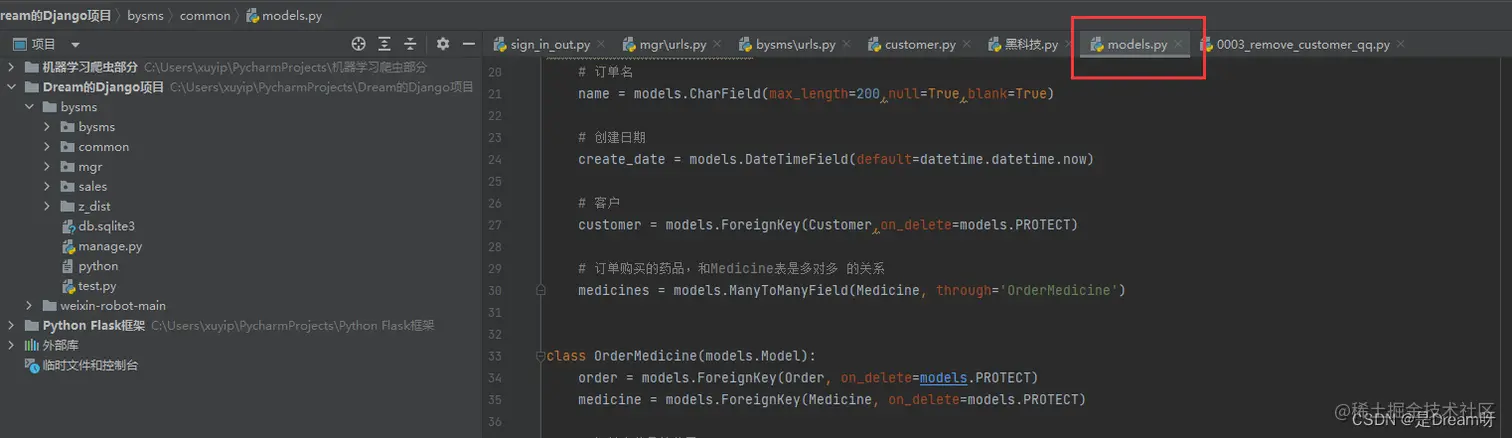Open the 项目 view dropdown arrow
This screenshot has width=1512, height=438.
[x=75, y=45]
